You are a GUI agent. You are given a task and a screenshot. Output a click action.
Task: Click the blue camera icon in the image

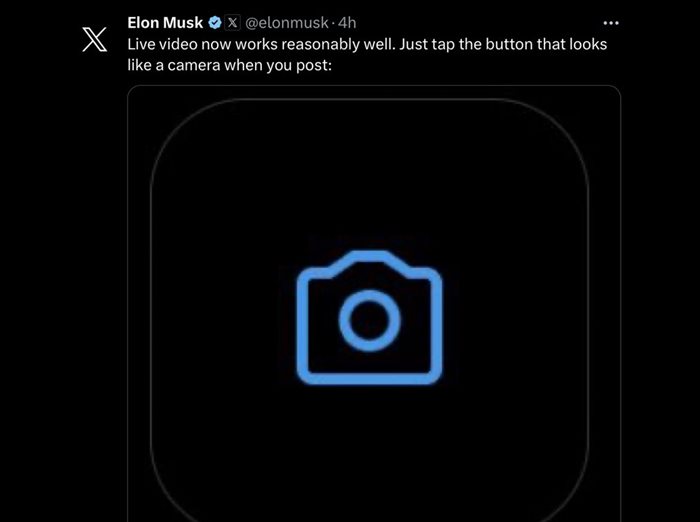[369, 316]
